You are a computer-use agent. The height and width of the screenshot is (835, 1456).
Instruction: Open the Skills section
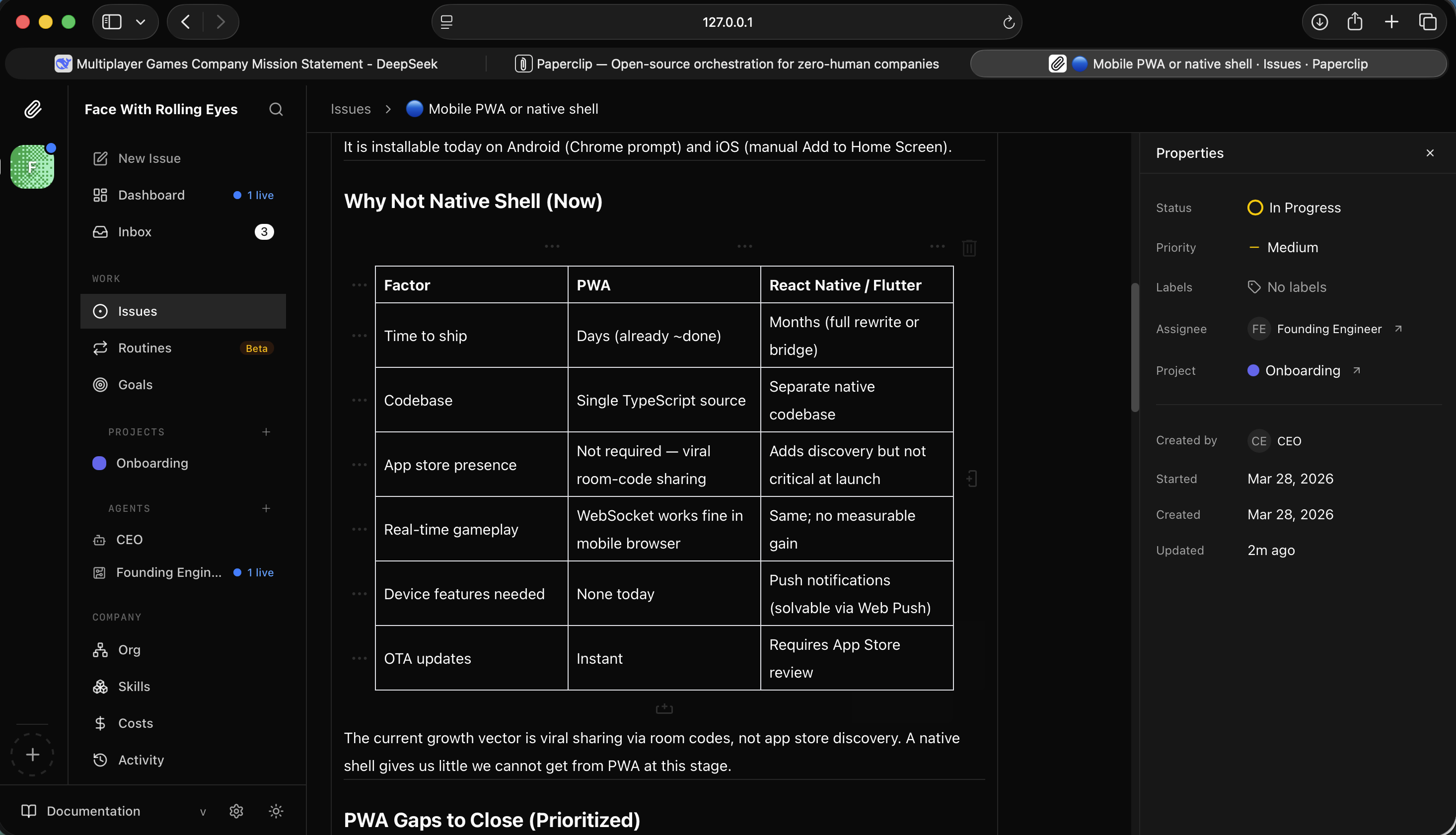(133, 686)
